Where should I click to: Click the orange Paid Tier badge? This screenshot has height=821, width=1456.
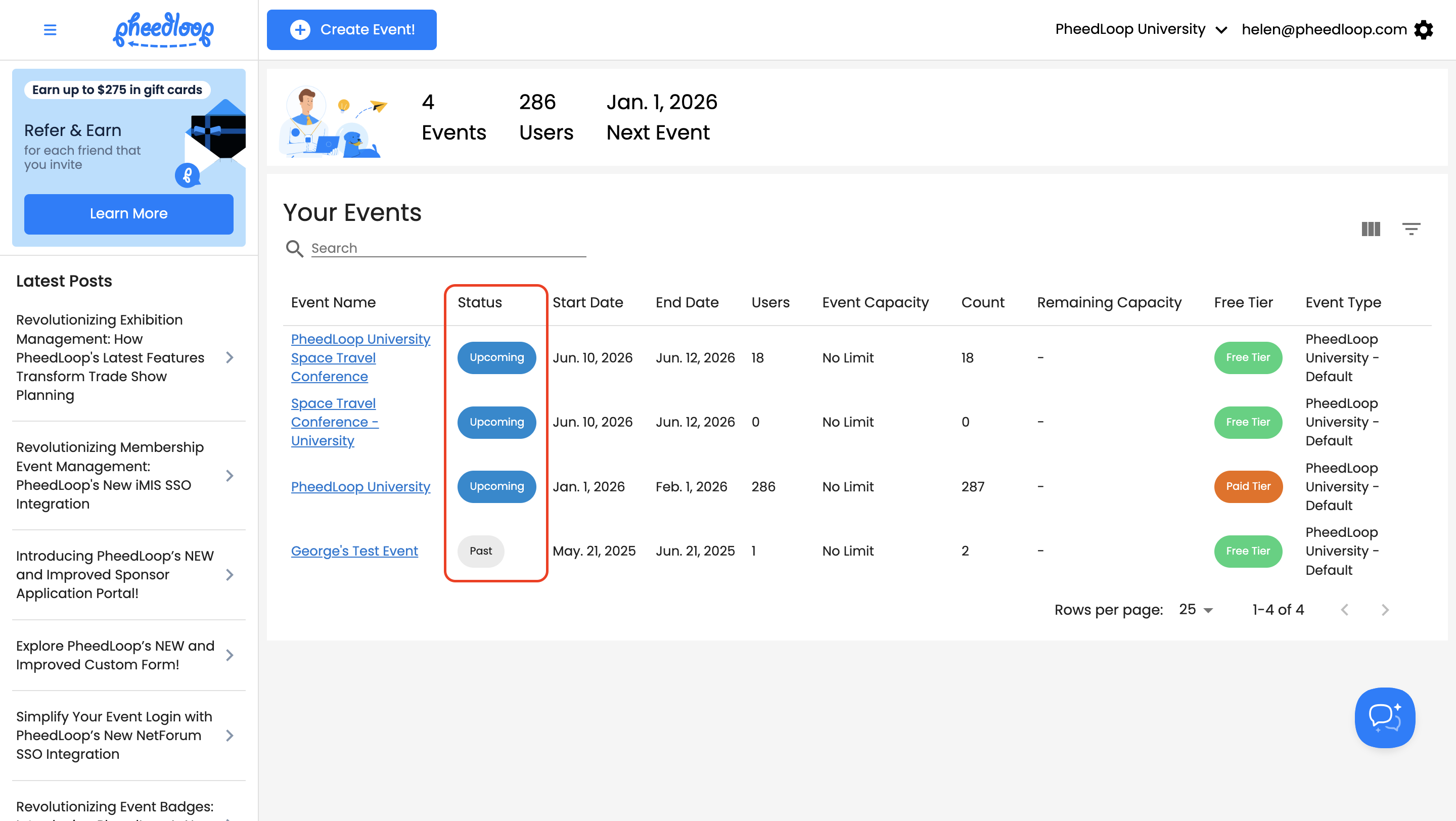(x=1247, y=486)
